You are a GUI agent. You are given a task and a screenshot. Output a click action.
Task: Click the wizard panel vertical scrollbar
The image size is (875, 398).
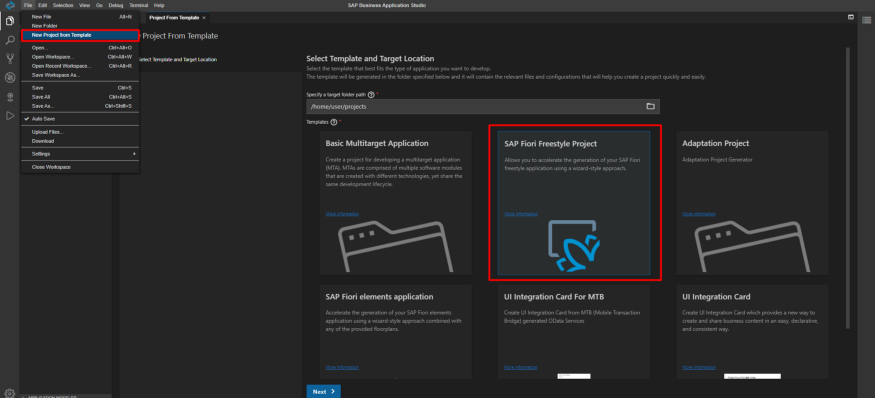[848, 189]
